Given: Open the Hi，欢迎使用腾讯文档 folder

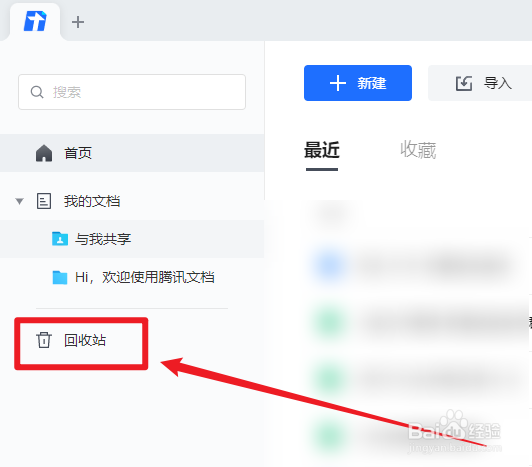Looking at the screenshot, I should [132, 277].
